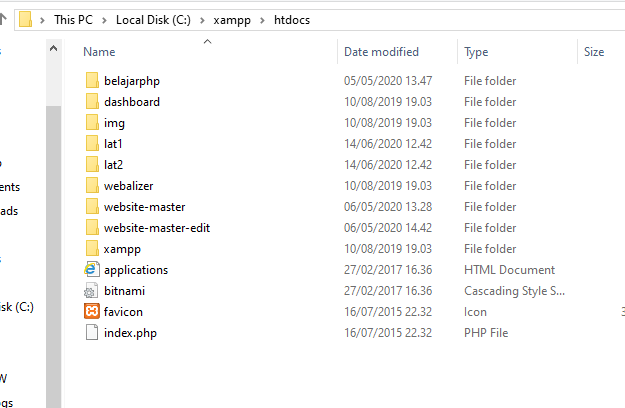Click the dashboard folder icon
This screenshot has width=625, height=408.
pyautogui.click(x=92, y=102)
